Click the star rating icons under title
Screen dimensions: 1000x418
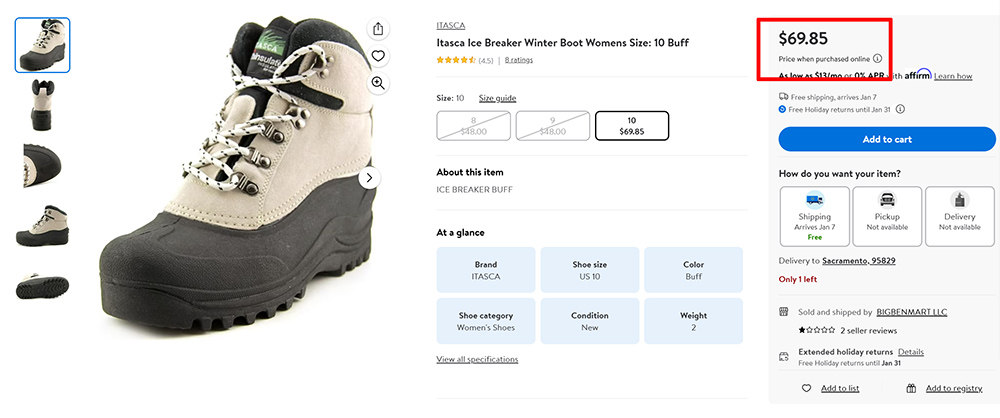456,60
